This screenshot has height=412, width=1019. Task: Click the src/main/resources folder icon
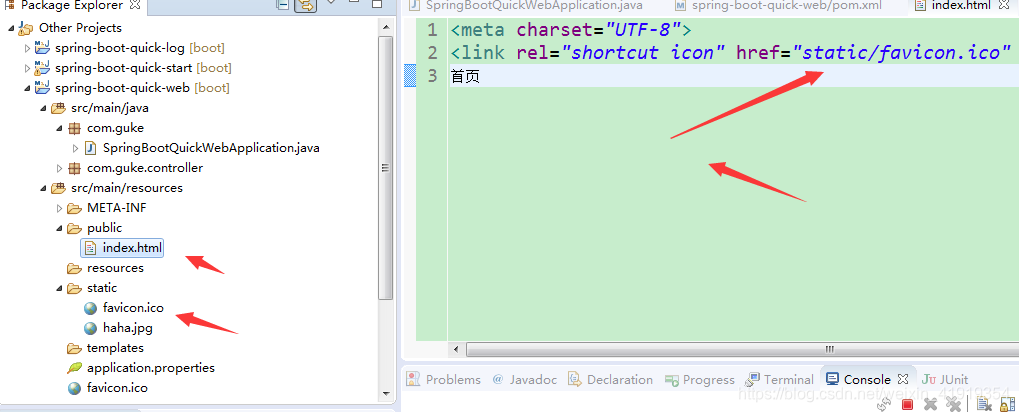click(58, 188)
